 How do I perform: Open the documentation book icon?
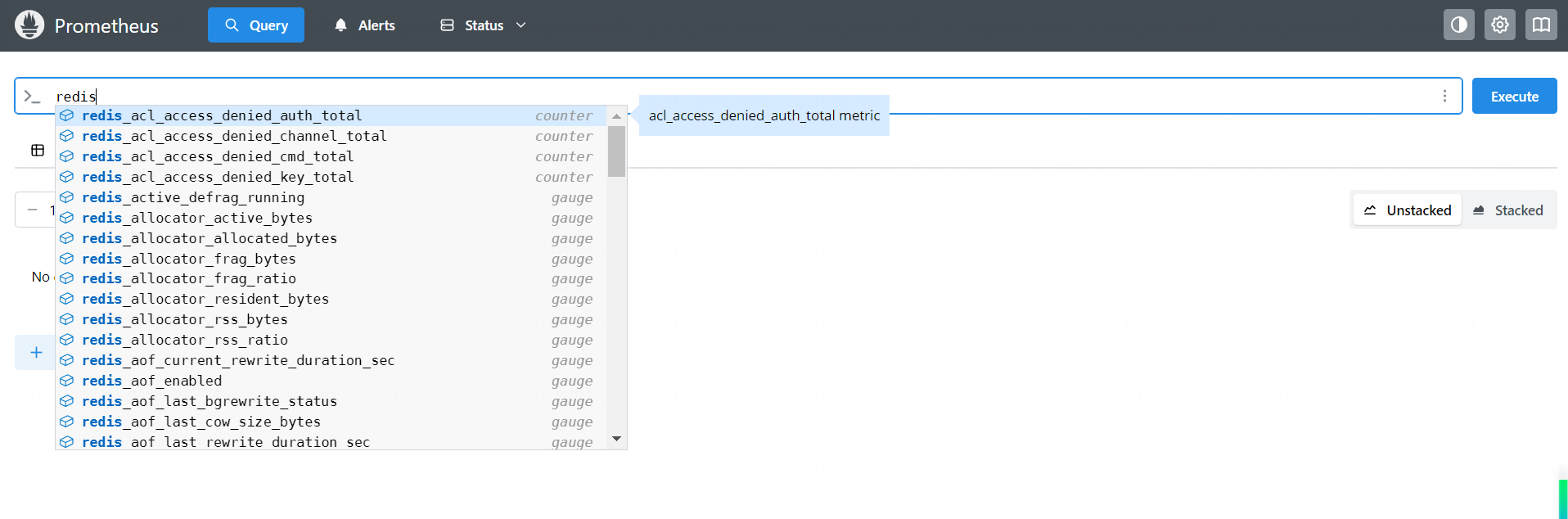point(1540,25)
